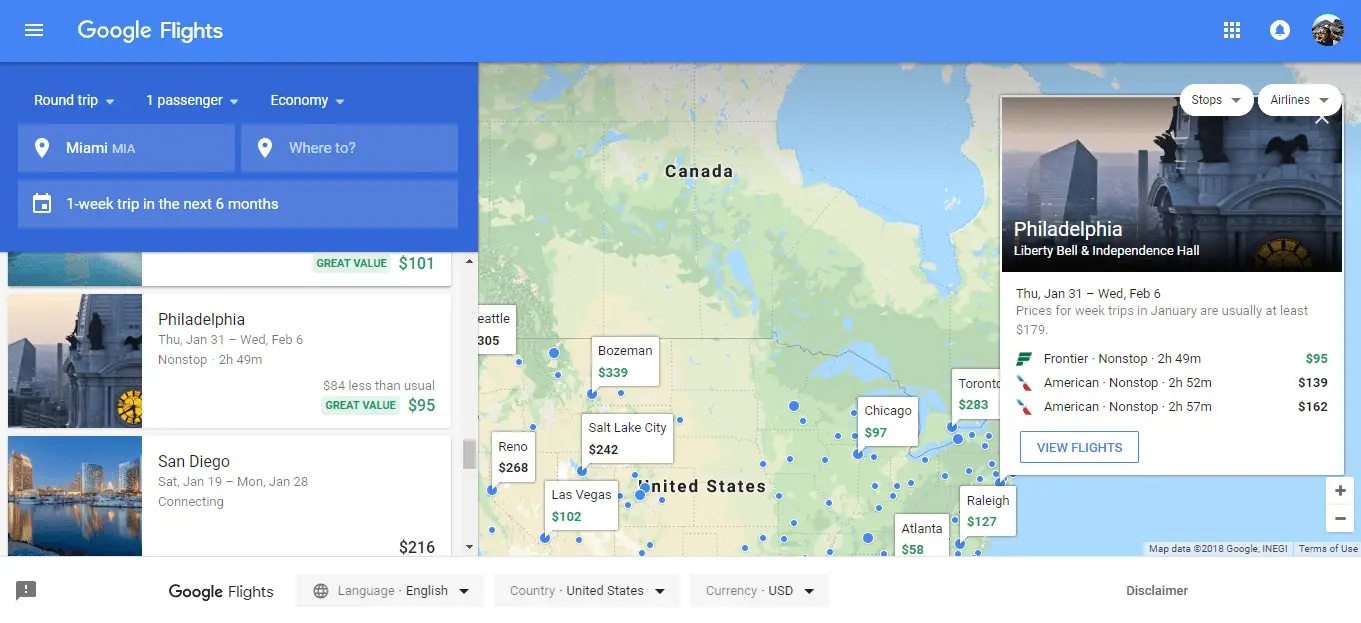This screenshot has height=623, width=1361.
Task: Click the VIEW FLIGHTS button
Action: pyautogui.click(x=1079, y=447)
